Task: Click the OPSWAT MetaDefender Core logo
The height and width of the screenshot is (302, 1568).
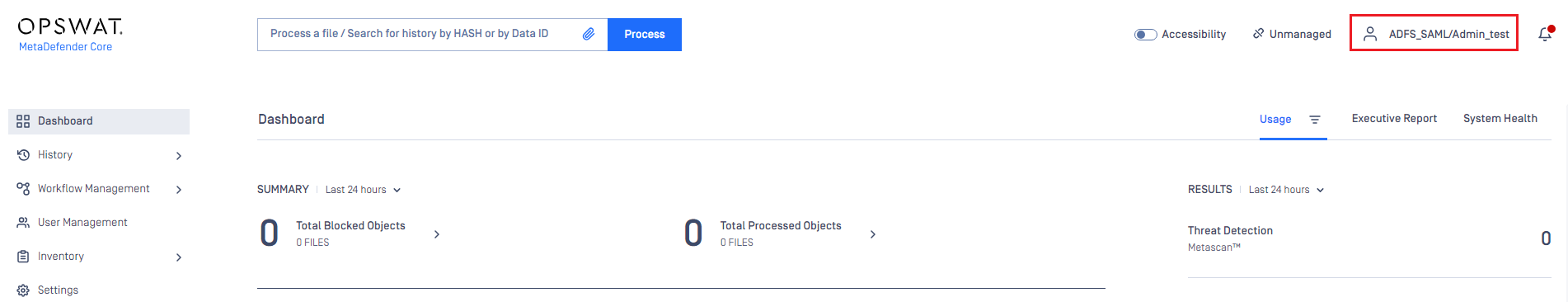Action: coord(70,35)
